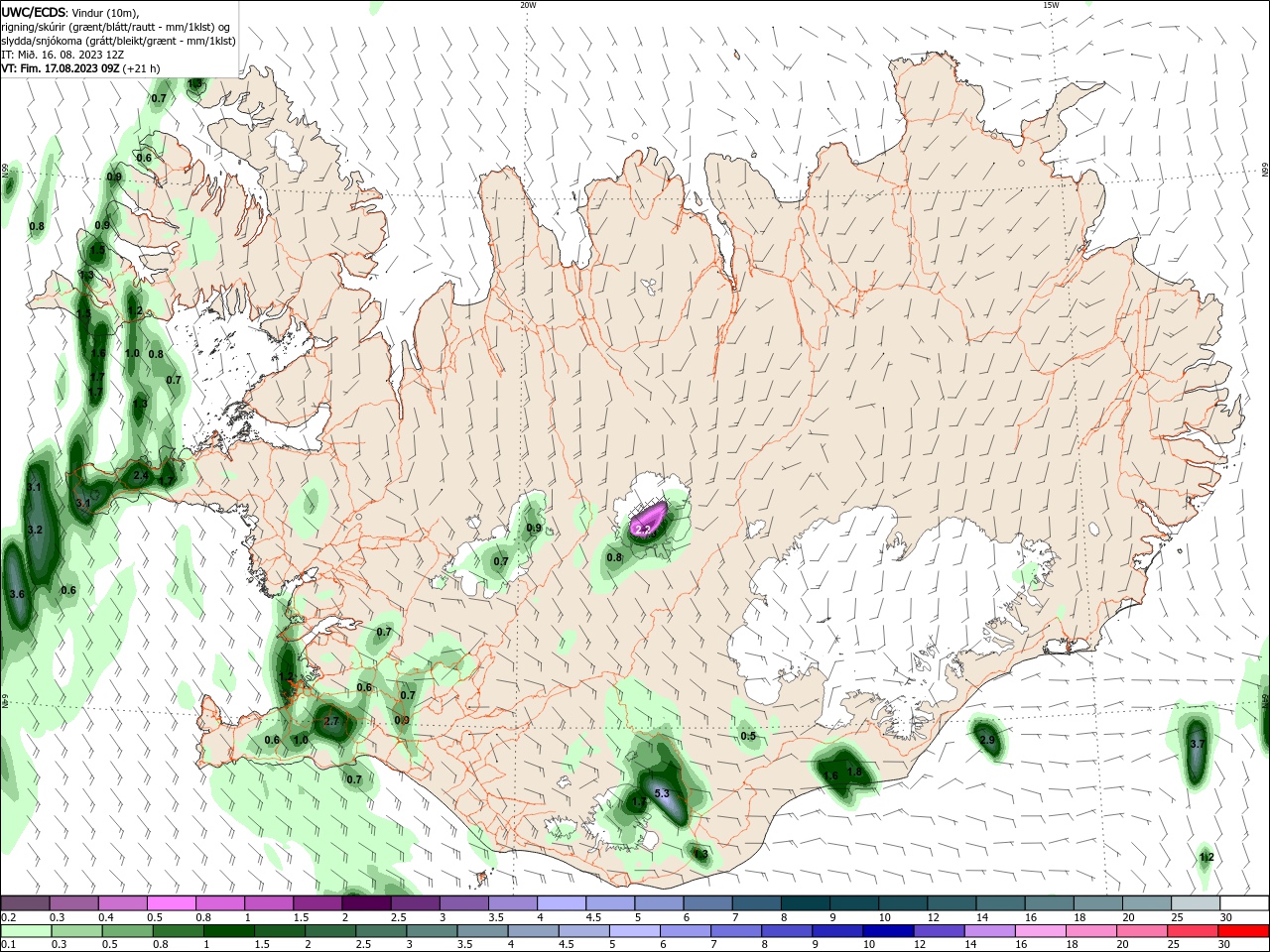
Task: Click the 3.7 rain value over eastern sea
Action: (1197, 744)
